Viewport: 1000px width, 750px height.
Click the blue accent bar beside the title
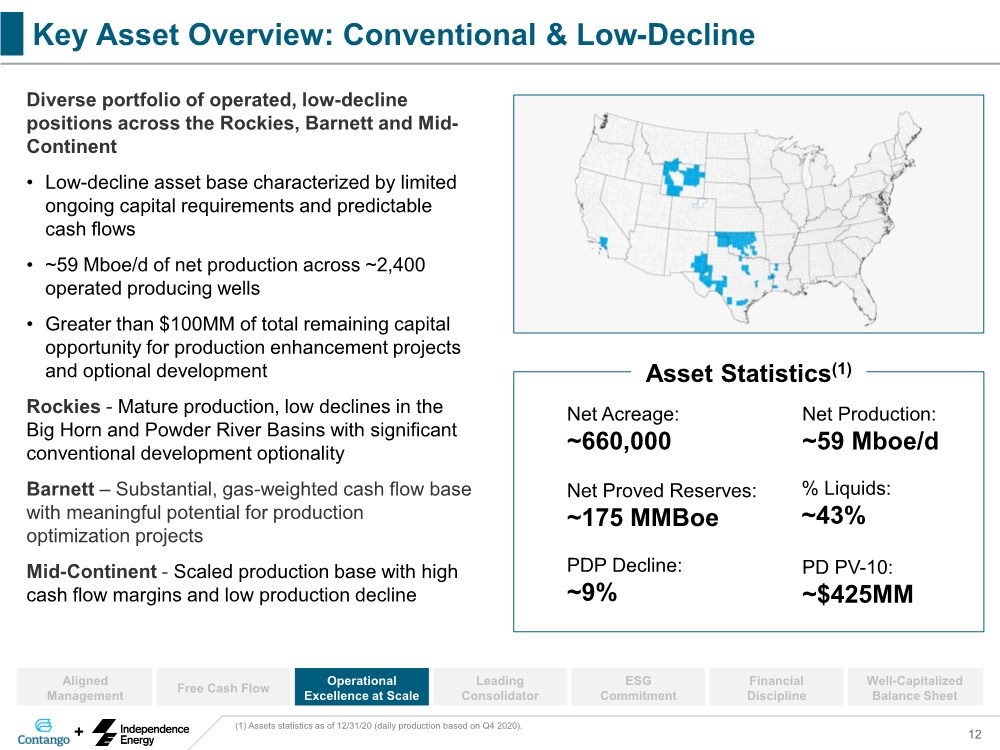pyautogui.click(x=11, y=35)
